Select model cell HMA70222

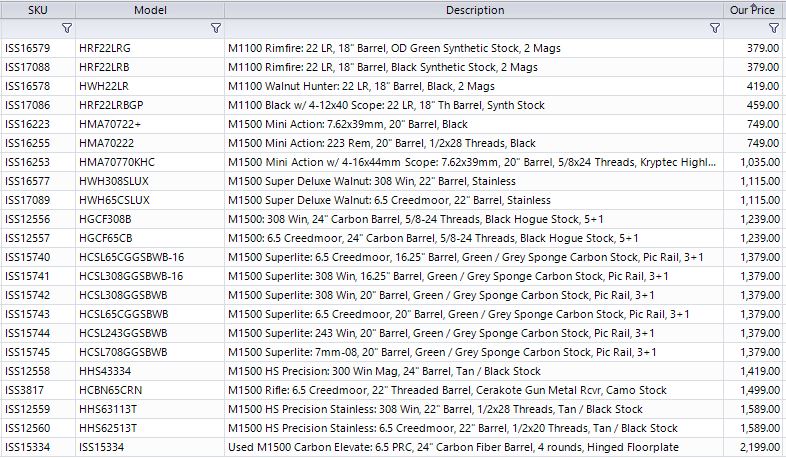click(x=150, y=143)
